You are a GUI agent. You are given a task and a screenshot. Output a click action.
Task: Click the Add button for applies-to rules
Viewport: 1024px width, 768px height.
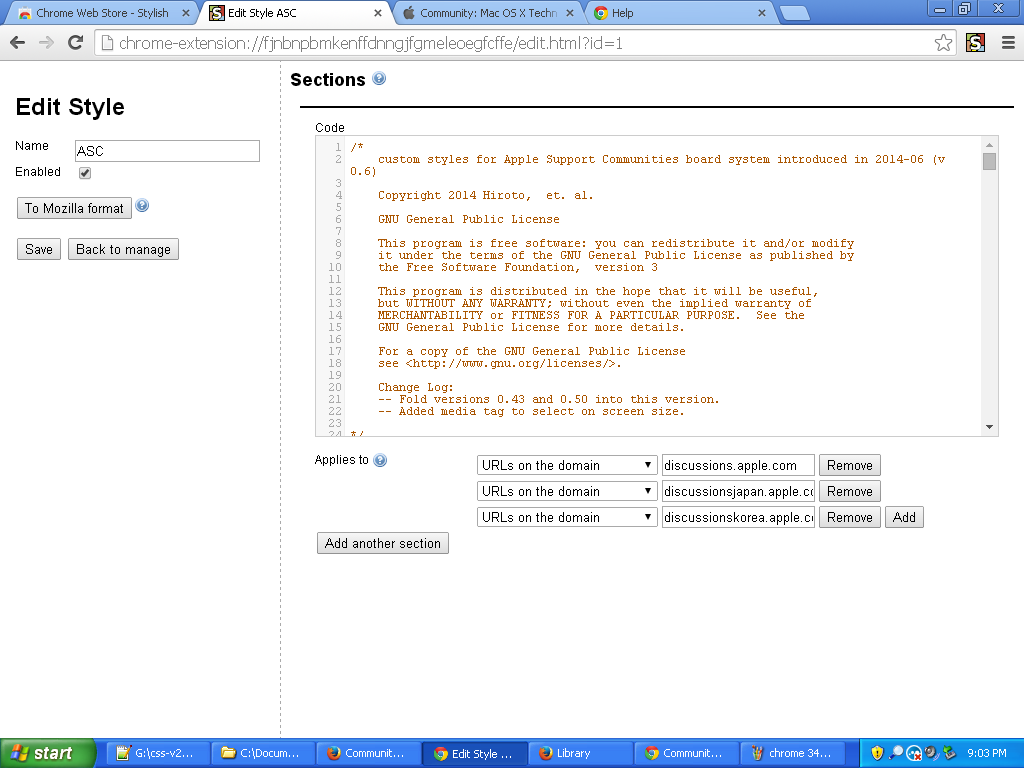[x=904, y=517]
